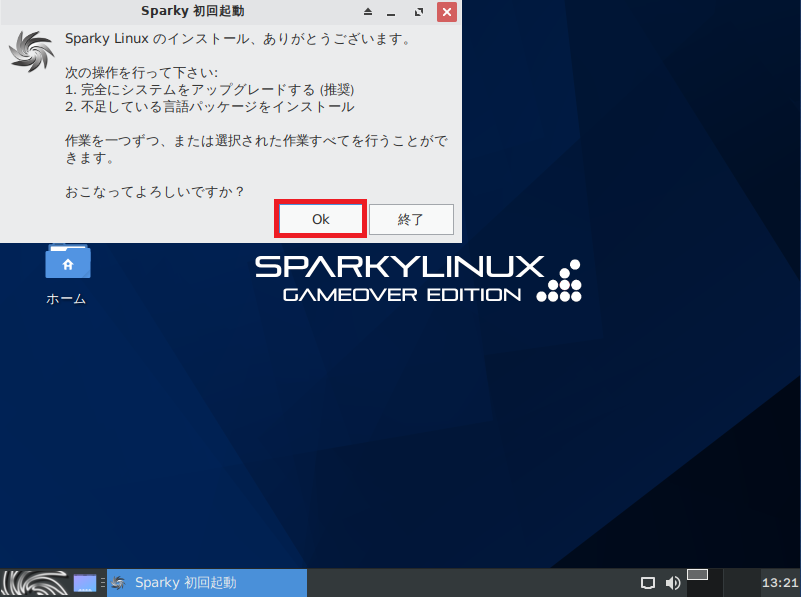Open the ホーム folder desktop icon
Screen dimensions: 801x597
coord(67,275)
